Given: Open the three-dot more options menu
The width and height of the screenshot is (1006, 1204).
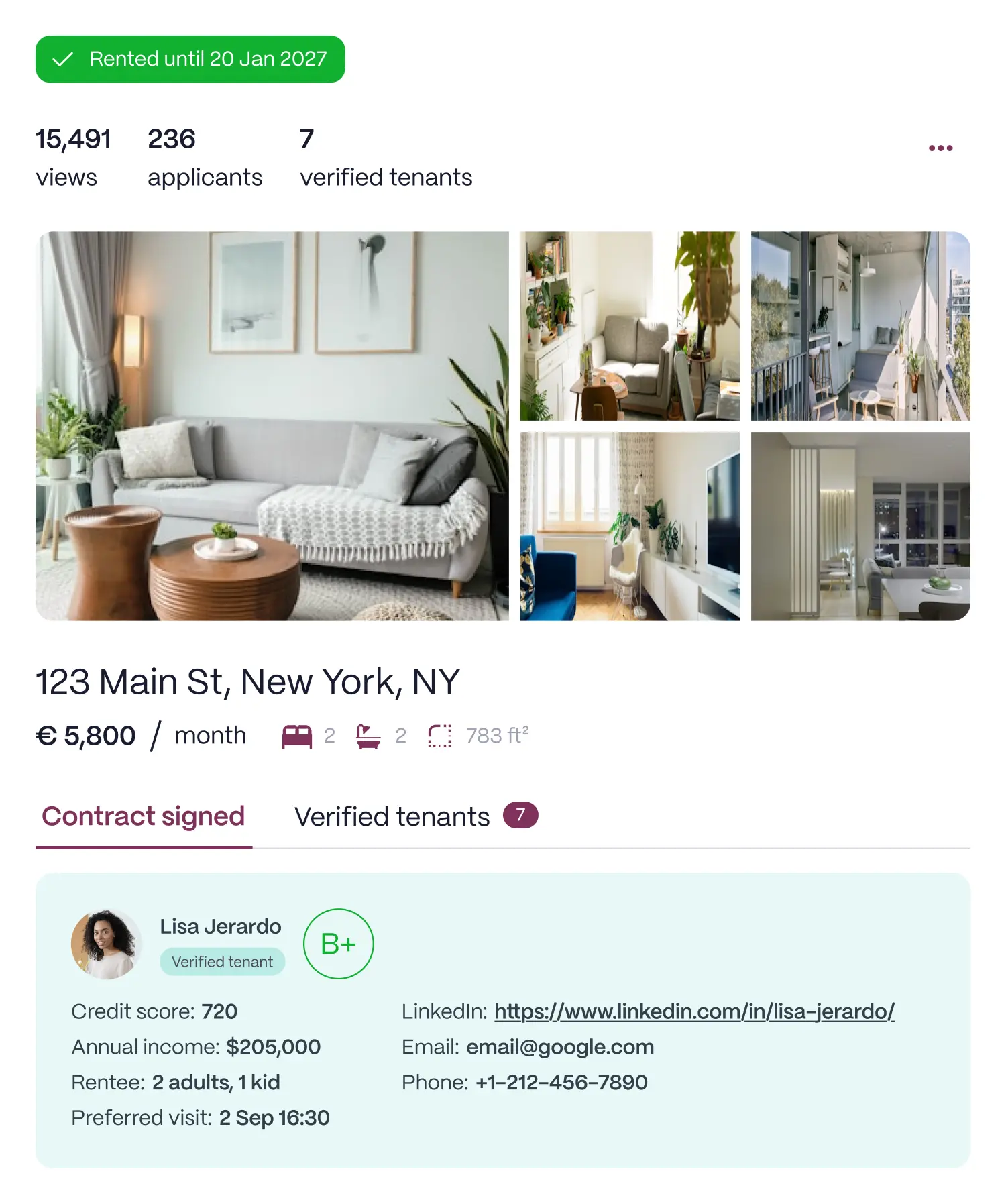Looking at the screenshot, I should tap(940, 148).
